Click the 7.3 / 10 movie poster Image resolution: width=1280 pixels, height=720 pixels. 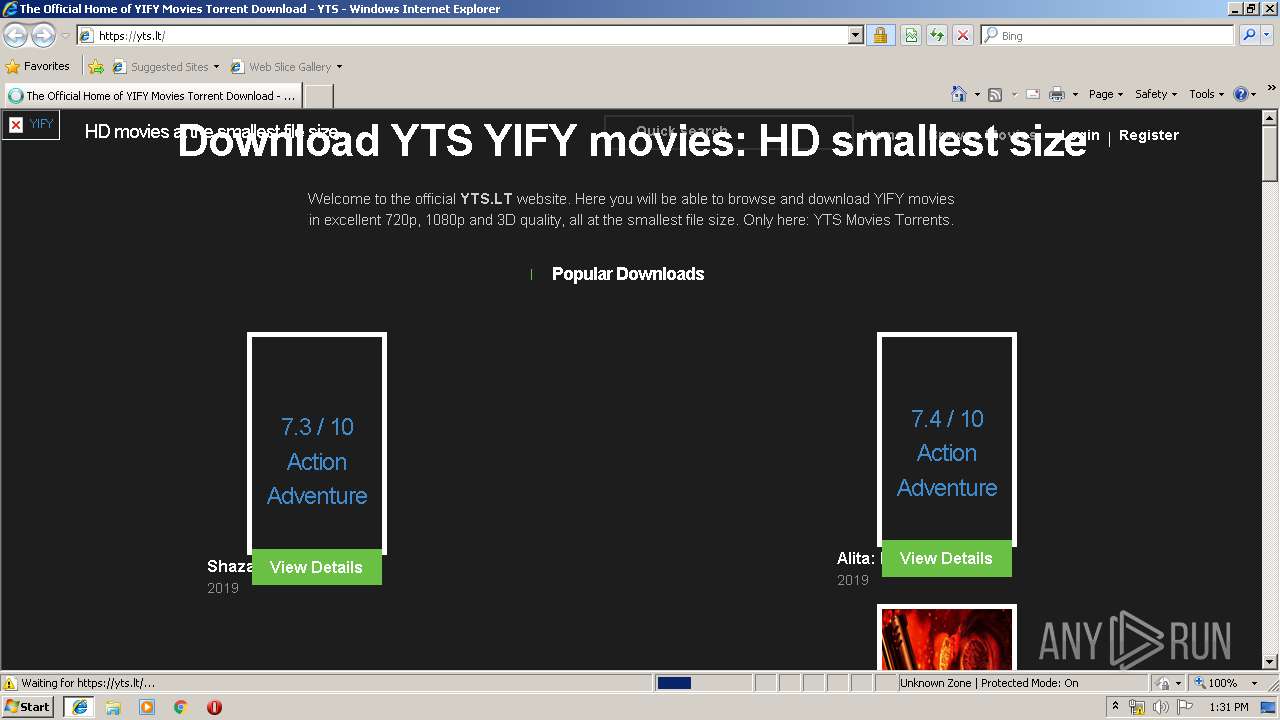click(317, 443)
